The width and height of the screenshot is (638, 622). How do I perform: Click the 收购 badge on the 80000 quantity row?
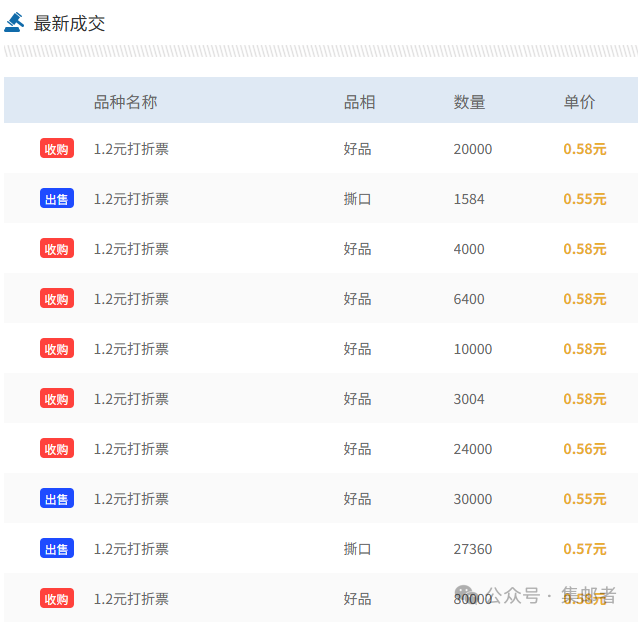click(x=57, y=598)
